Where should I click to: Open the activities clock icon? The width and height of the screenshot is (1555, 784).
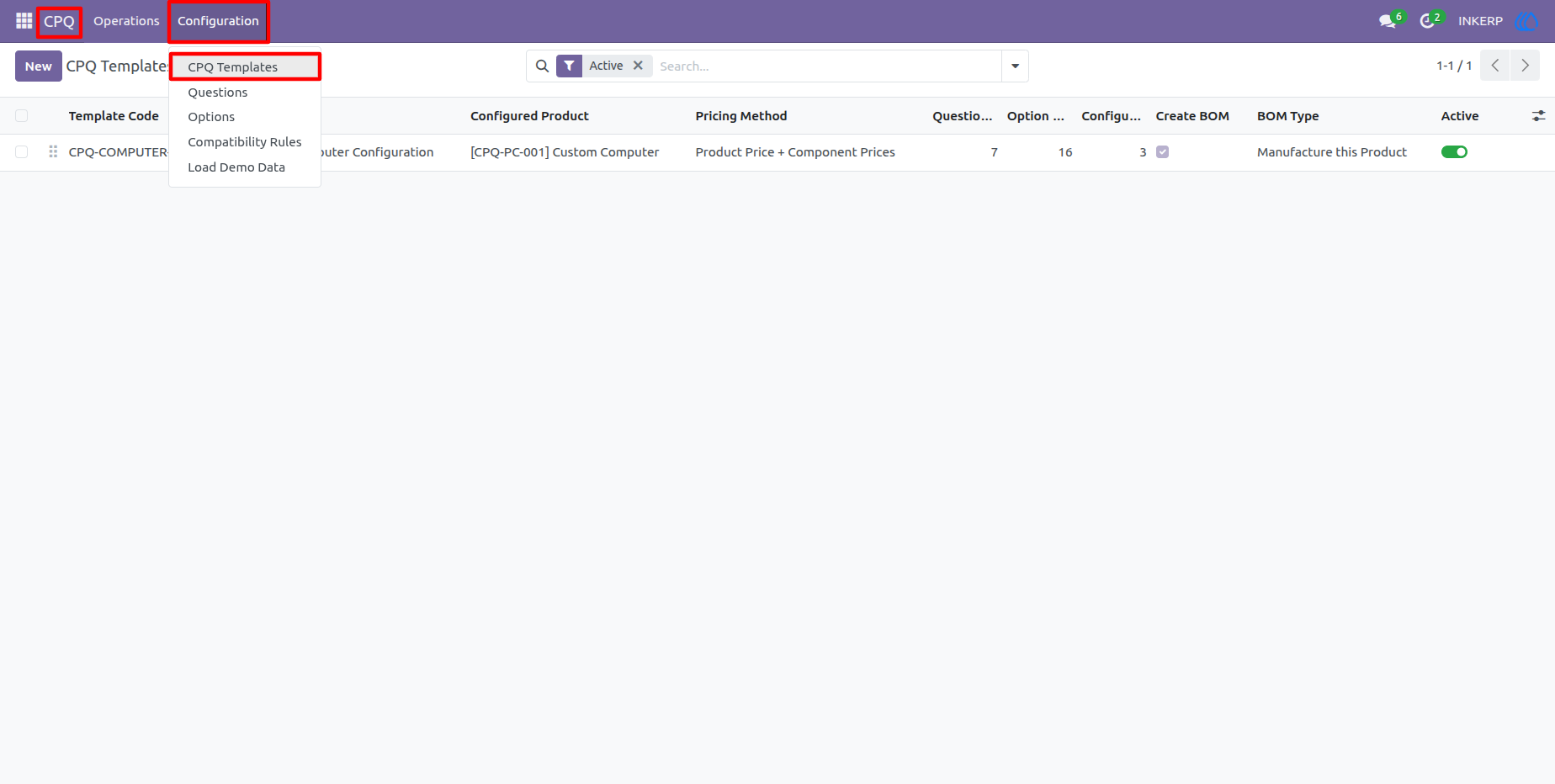(x=1427, y=21)
